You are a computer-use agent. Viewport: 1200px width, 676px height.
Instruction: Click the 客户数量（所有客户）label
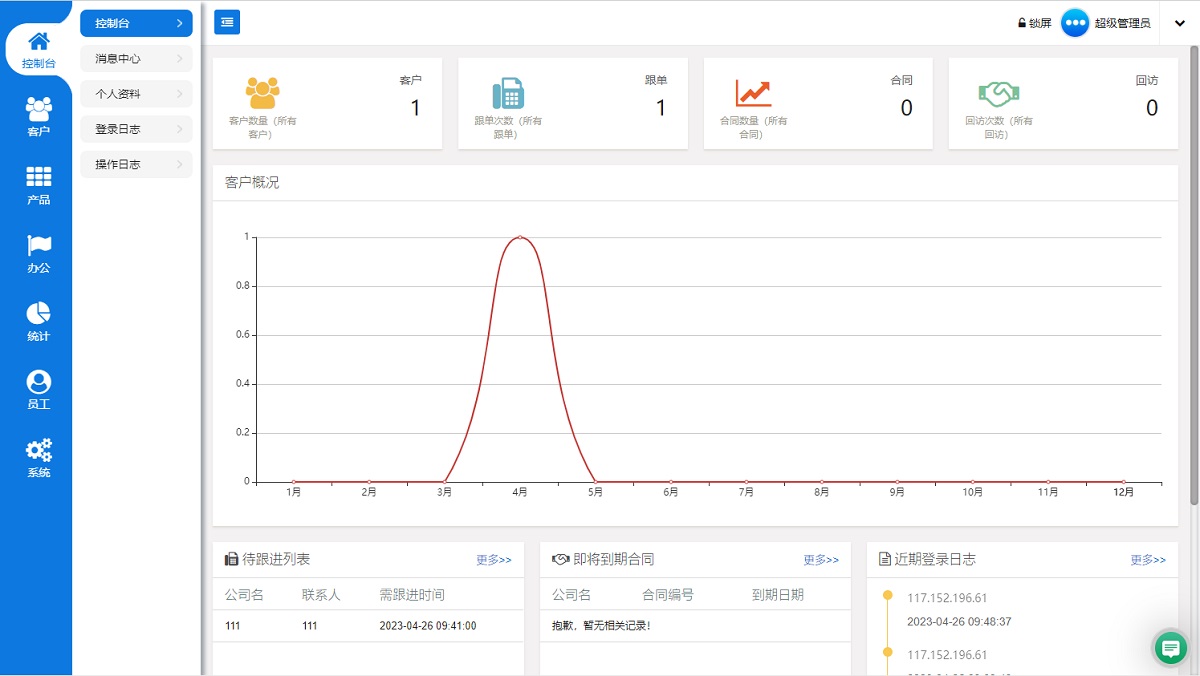click(x=263, y=127)
